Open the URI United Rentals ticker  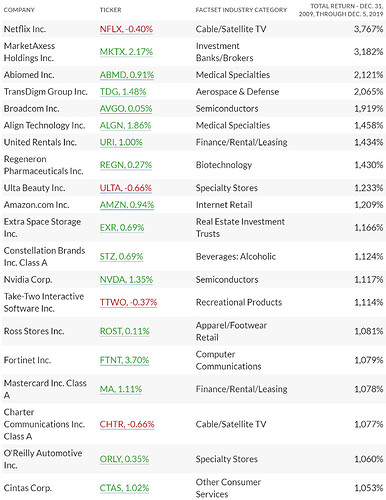pyautogui.click(x=121, y=142)
